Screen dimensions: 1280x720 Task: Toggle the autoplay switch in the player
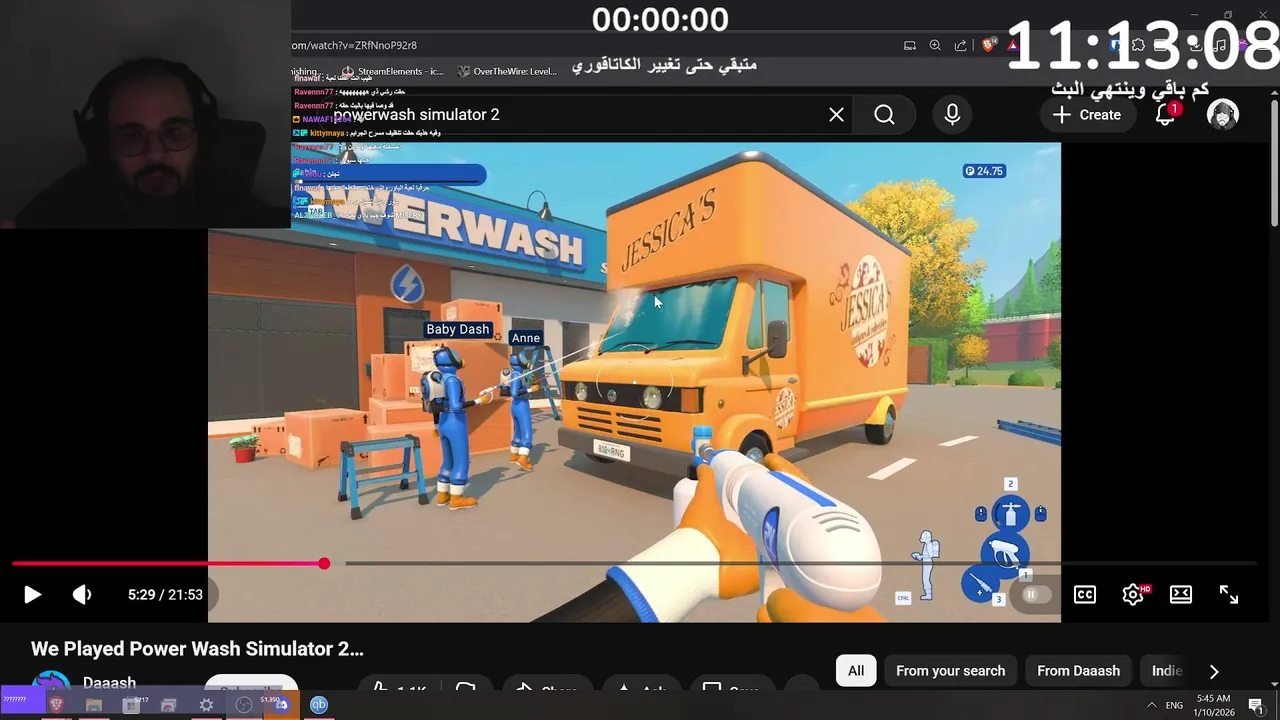(1035, 595)
